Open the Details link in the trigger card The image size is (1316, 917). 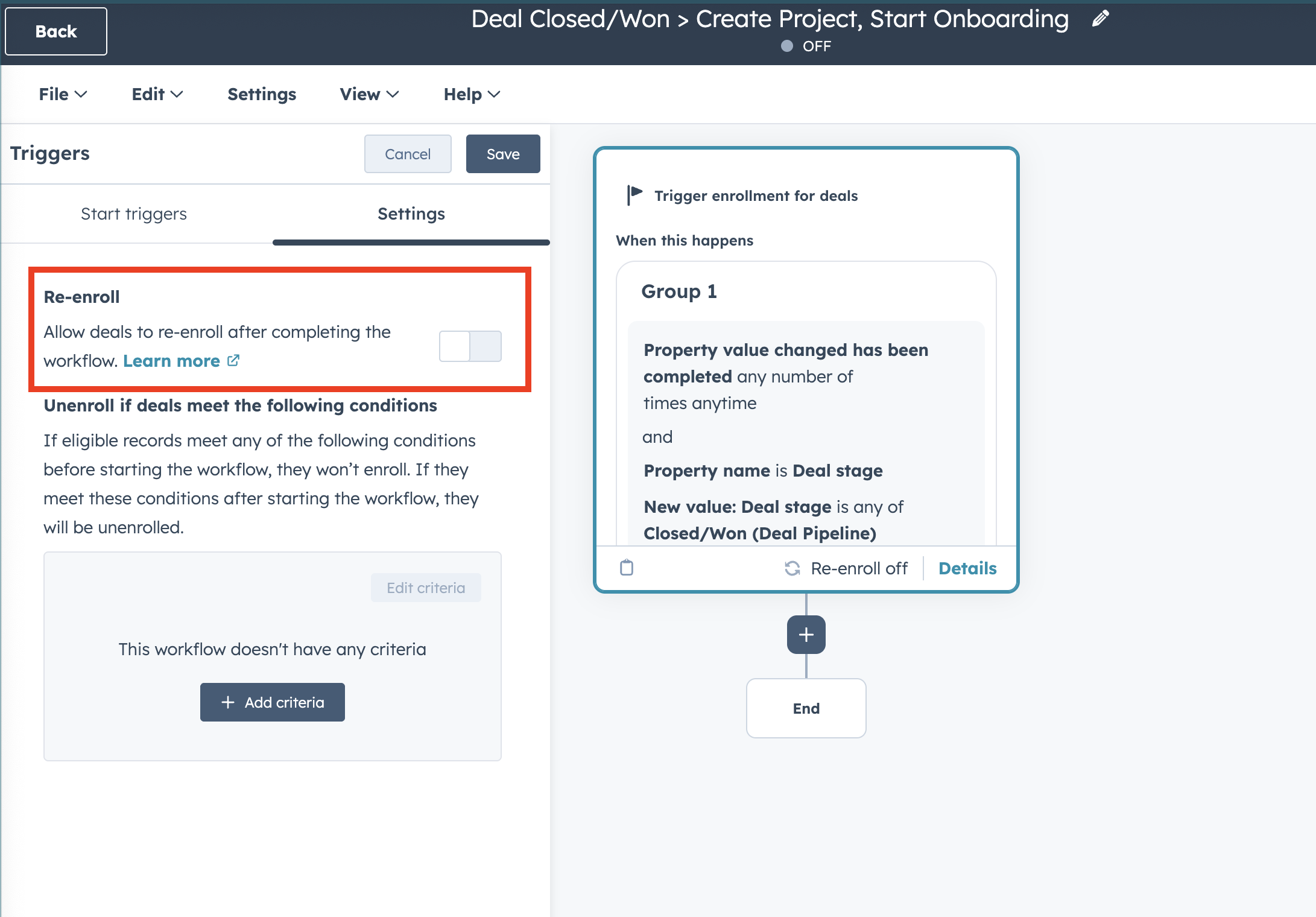click(x=967, y=568)
